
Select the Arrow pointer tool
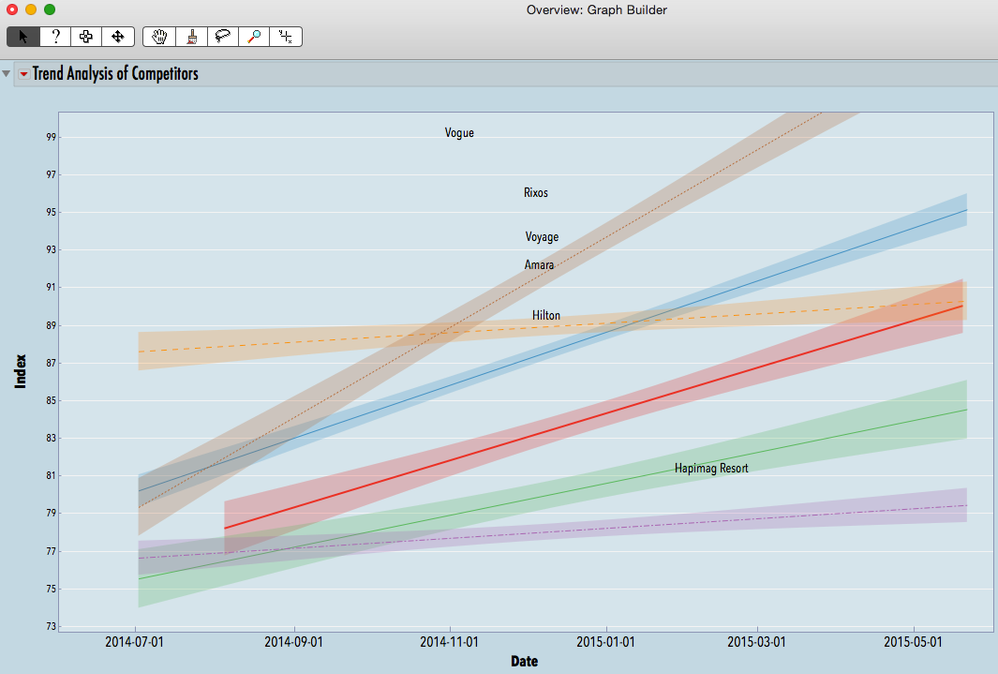24,37
